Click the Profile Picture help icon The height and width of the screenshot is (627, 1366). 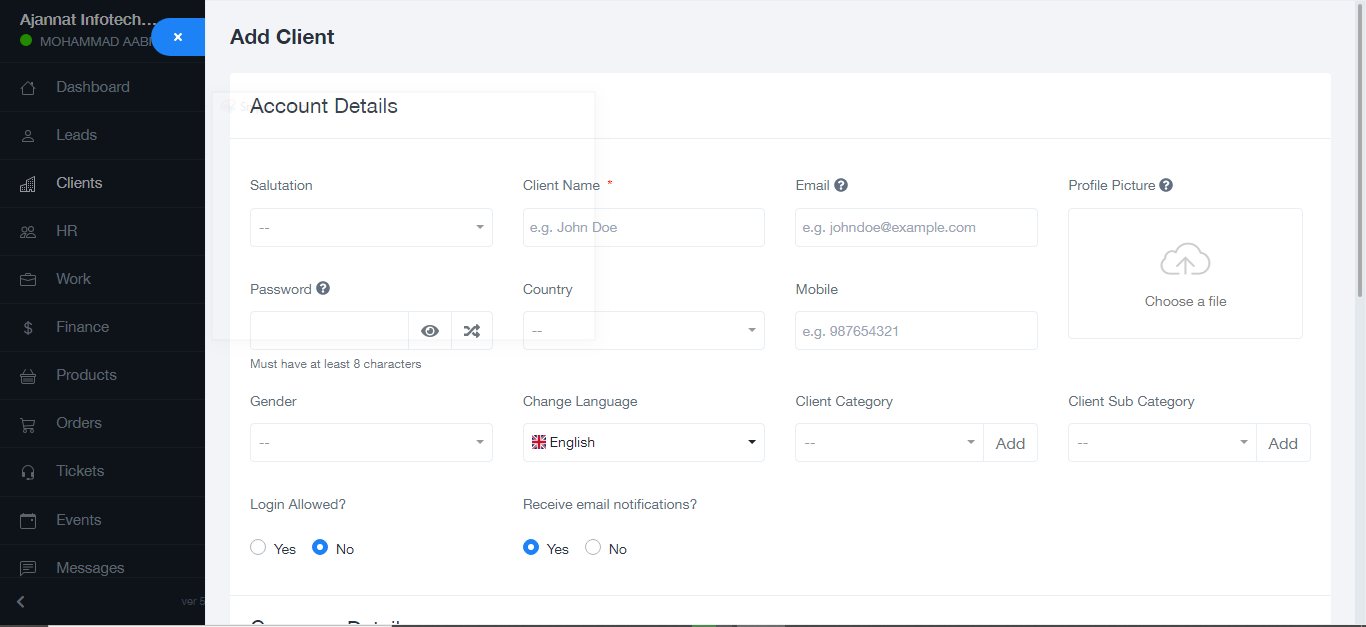pos(1166,185)
